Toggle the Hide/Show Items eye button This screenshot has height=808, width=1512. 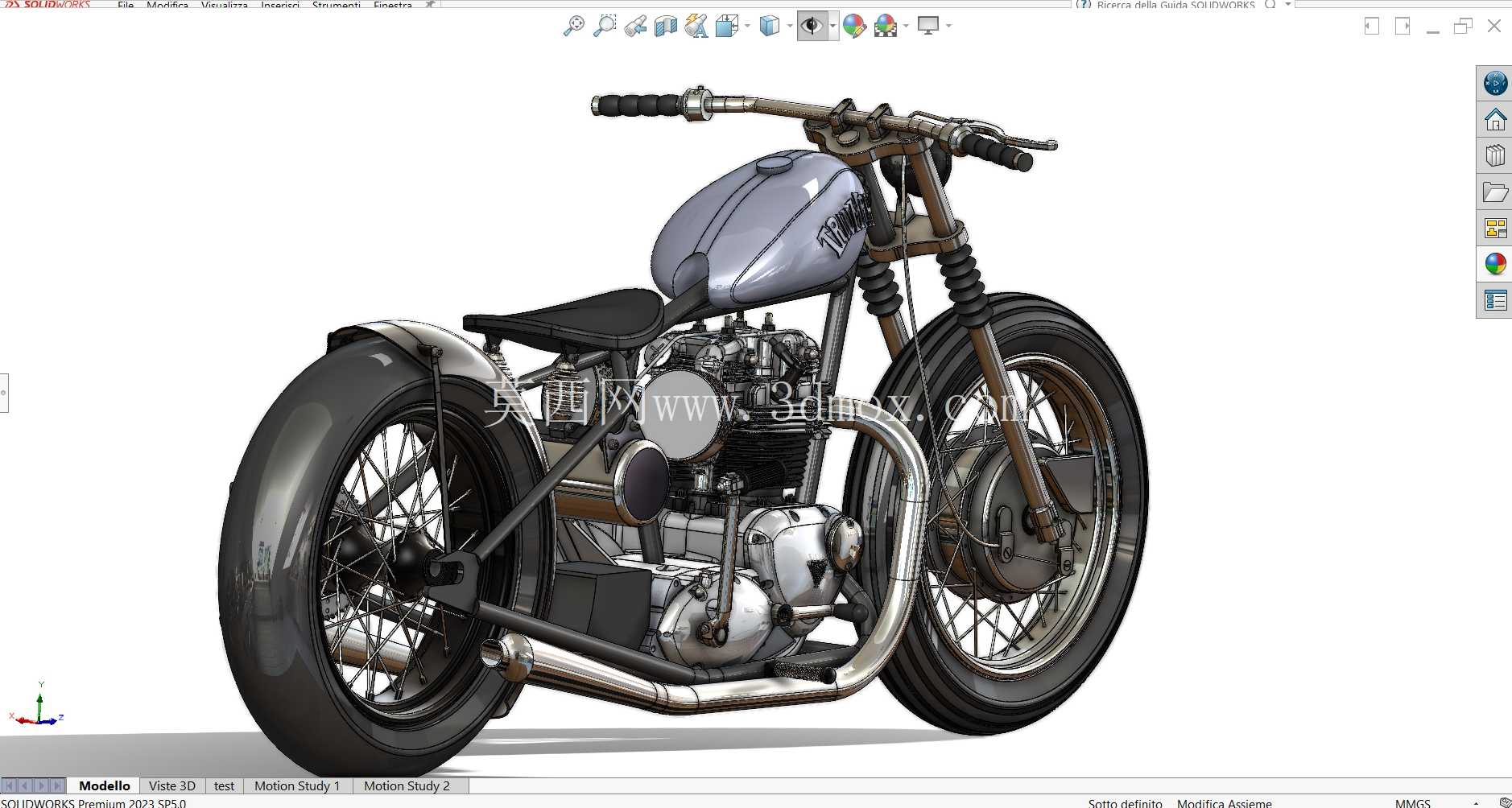[x=812, y=26]
